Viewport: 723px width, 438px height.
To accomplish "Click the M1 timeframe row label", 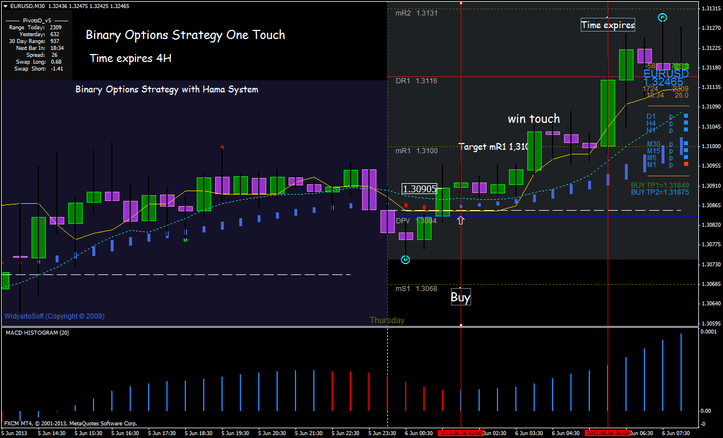I will [652, 164].
